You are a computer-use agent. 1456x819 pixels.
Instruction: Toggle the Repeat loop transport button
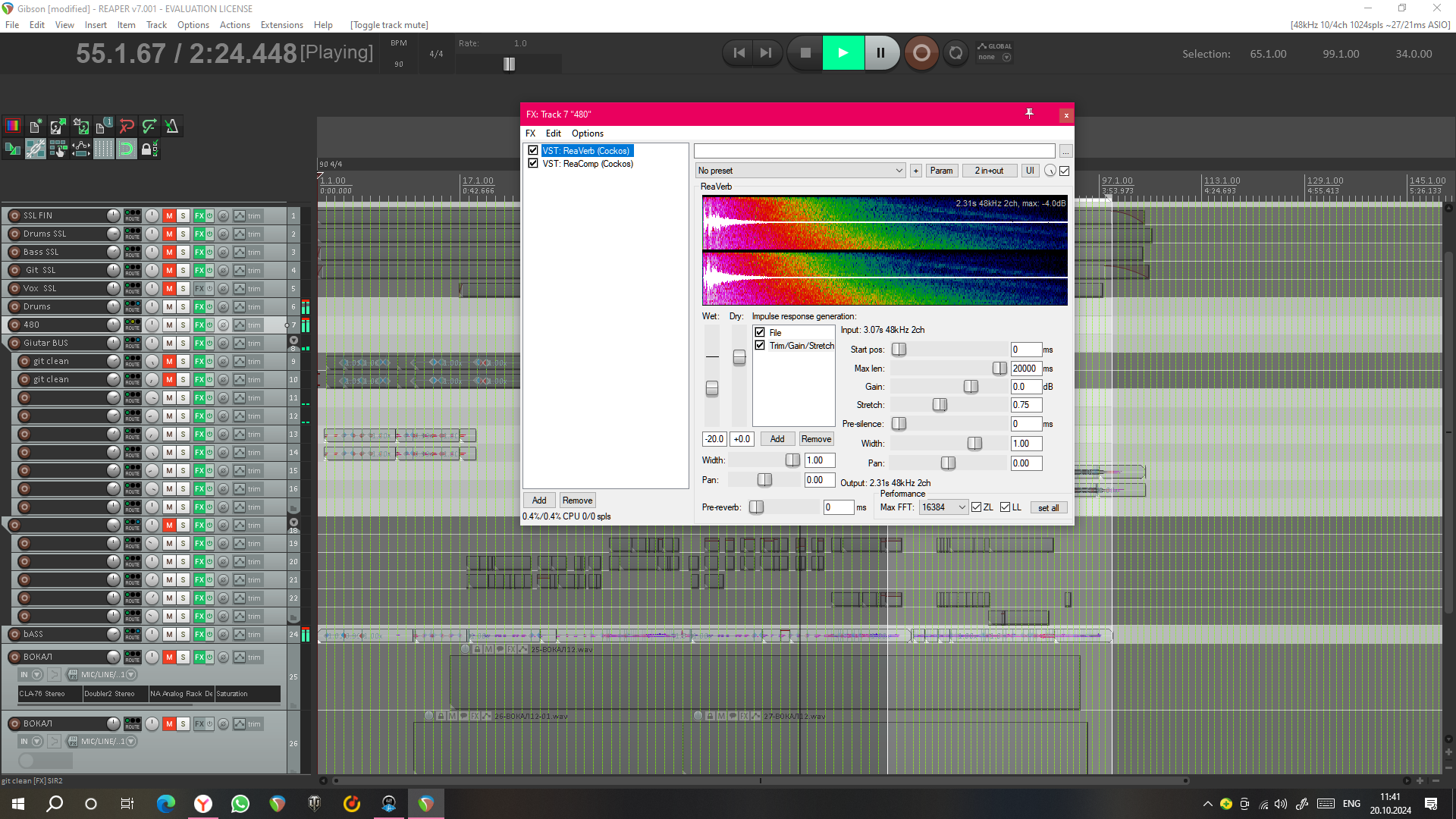(x=956, y=53)
